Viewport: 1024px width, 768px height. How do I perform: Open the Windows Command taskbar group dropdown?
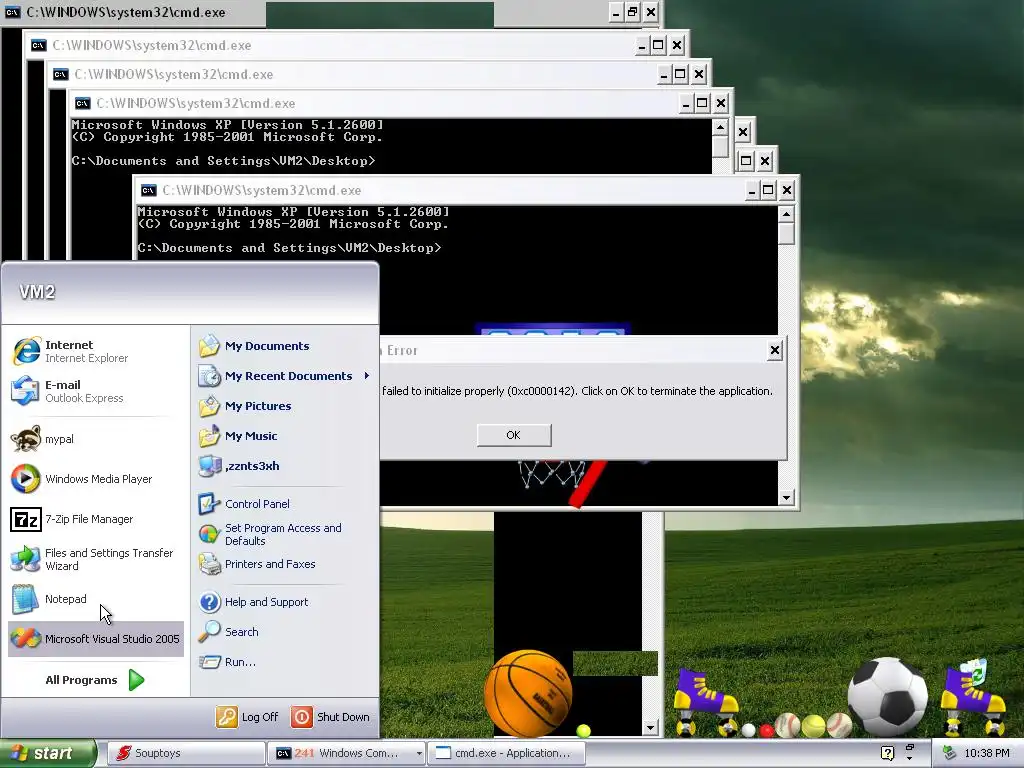tap(419, 753)
